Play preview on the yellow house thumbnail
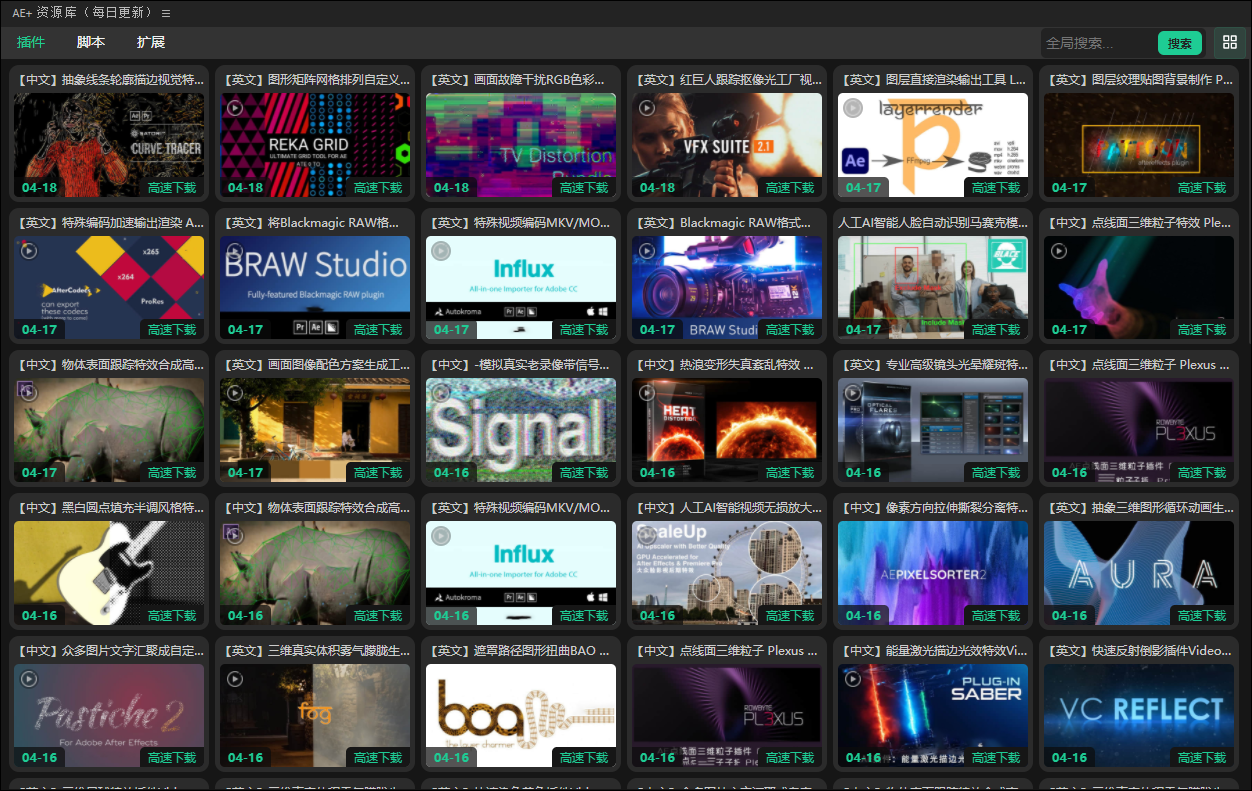This screenshot has height=791, width=1252. (x=235, y=393)
